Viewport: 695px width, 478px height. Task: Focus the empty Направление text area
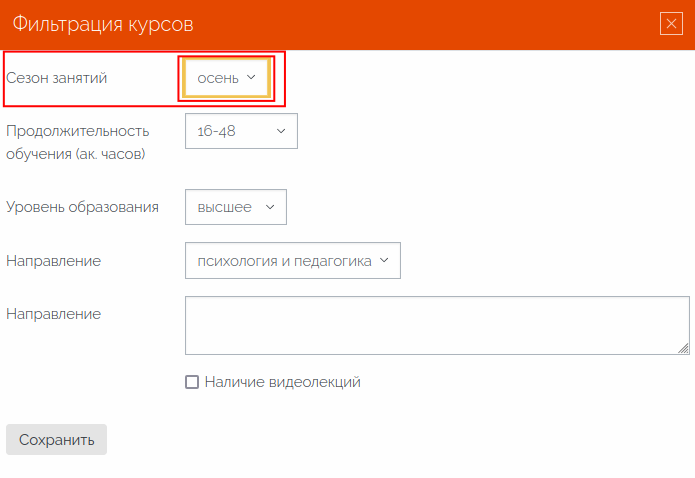[x=437, y=325]
